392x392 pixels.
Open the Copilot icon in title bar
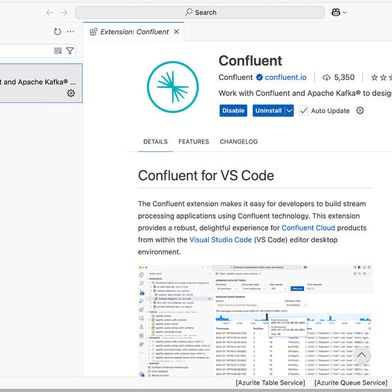336,12
